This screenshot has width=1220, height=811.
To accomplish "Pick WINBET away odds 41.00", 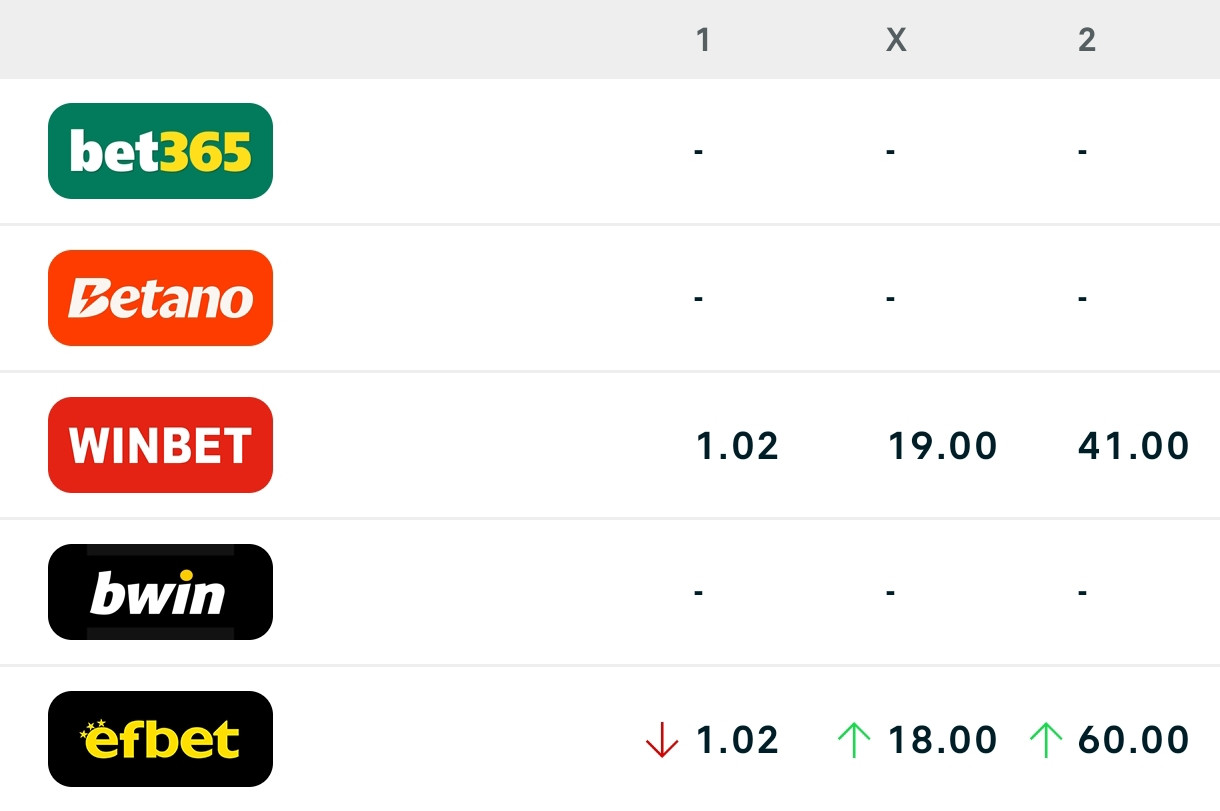I will pyautogui.click(x=1133, y=446).
